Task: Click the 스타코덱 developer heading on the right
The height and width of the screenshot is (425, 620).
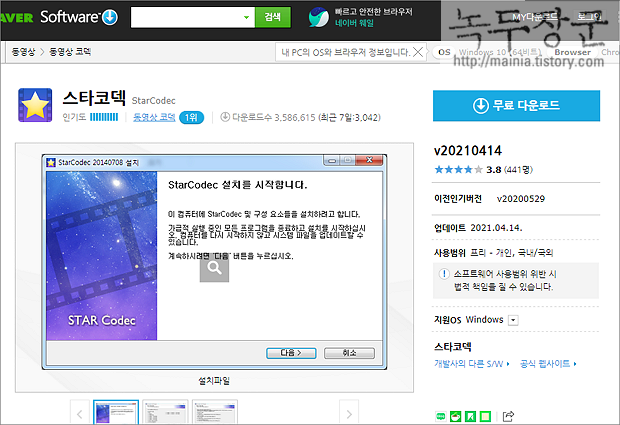Action: [x=453, y=347]
